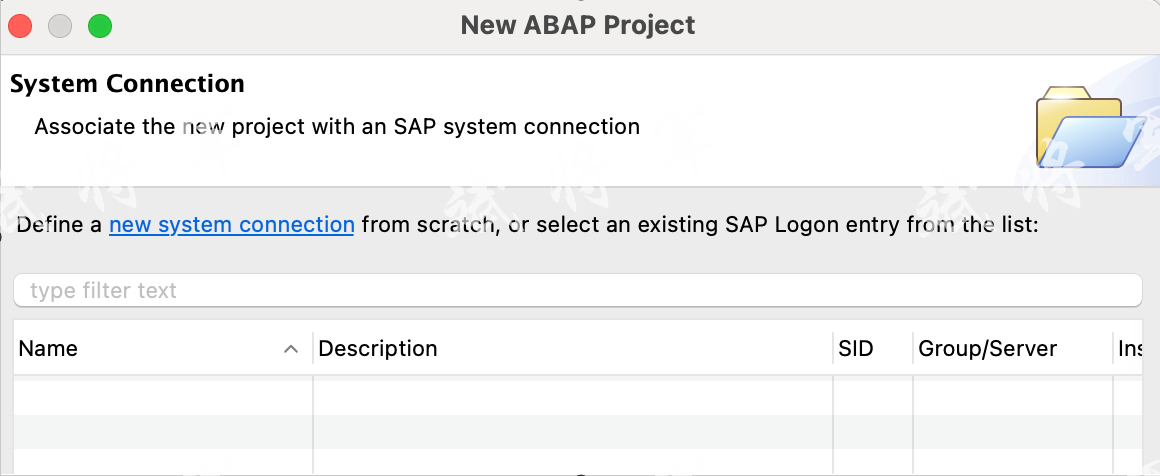Click the SID column header
This screenshot has height=476, width=1160.
point(856,349)
